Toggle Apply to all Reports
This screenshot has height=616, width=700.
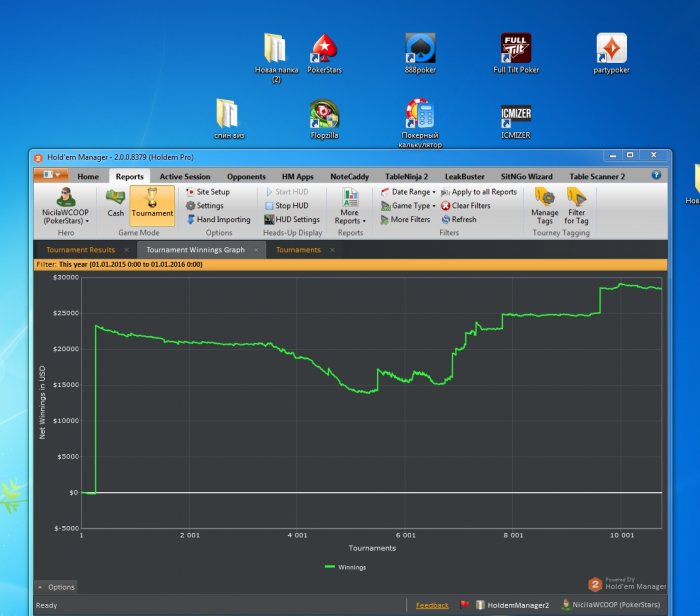pyautogui.click(x=483, y=192)
